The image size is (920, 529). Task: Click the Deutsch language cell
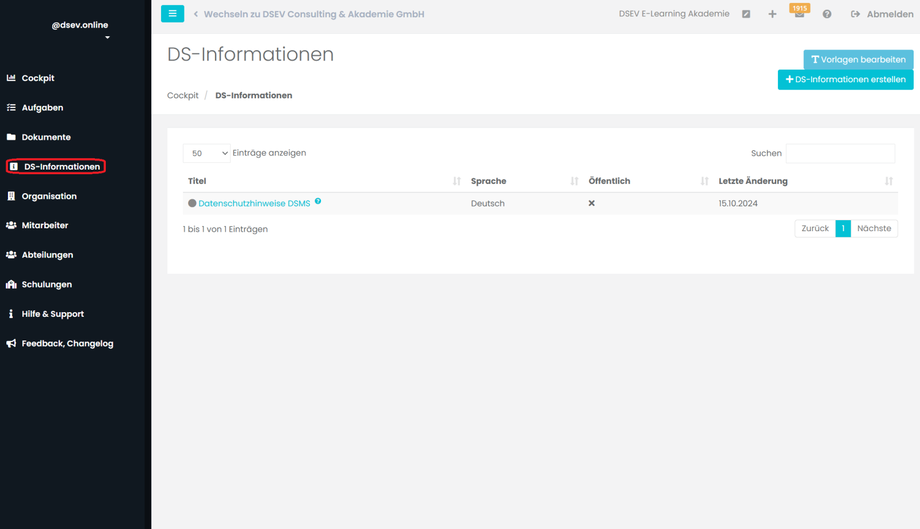[x=488, y=204]
